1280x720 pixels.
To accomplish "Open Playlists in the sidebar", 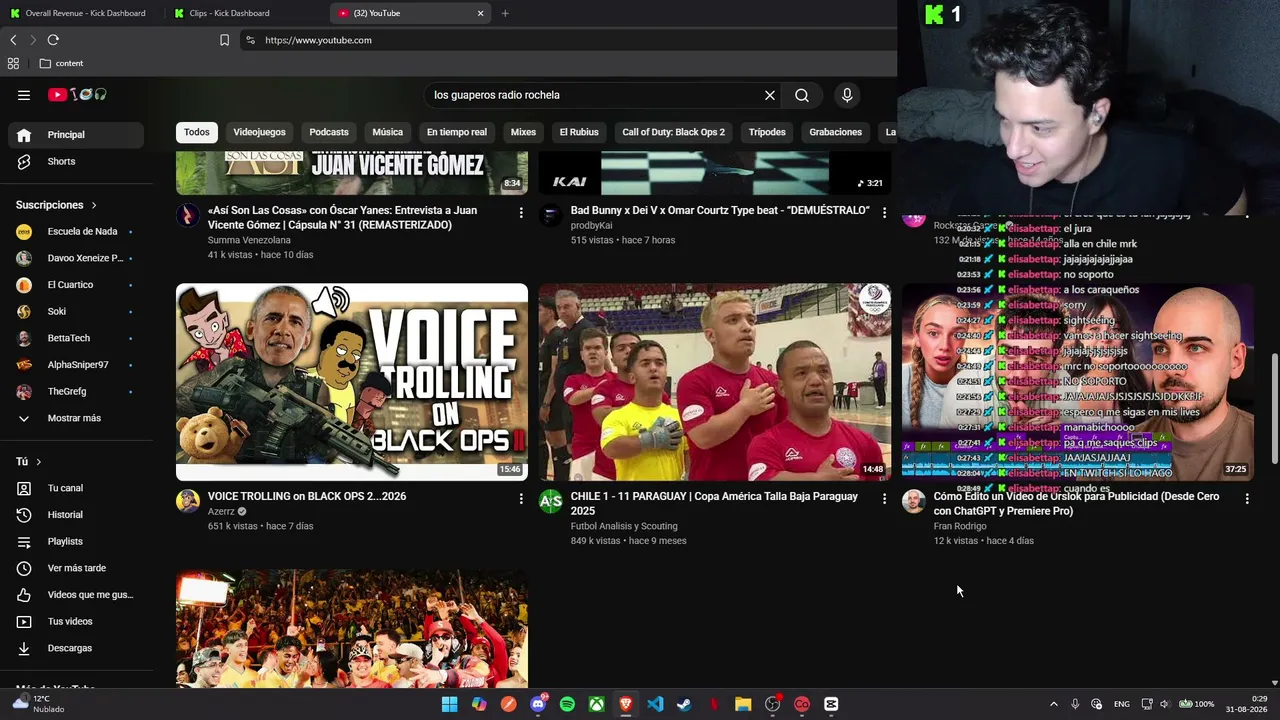I will click(x=76, y=541).
